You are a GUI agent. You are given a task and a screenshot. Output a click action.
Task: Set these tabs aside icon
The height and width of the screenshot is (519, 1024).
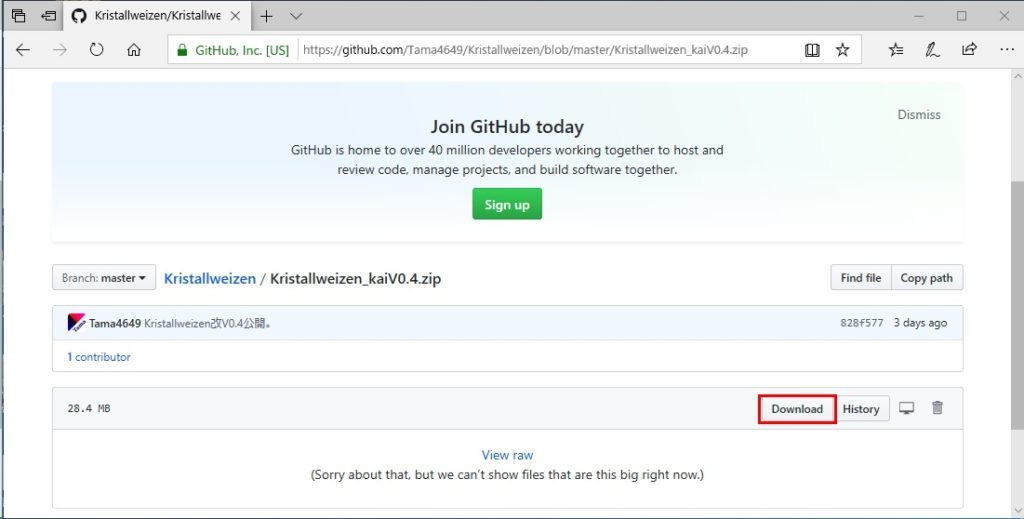[x=48, y=16]
